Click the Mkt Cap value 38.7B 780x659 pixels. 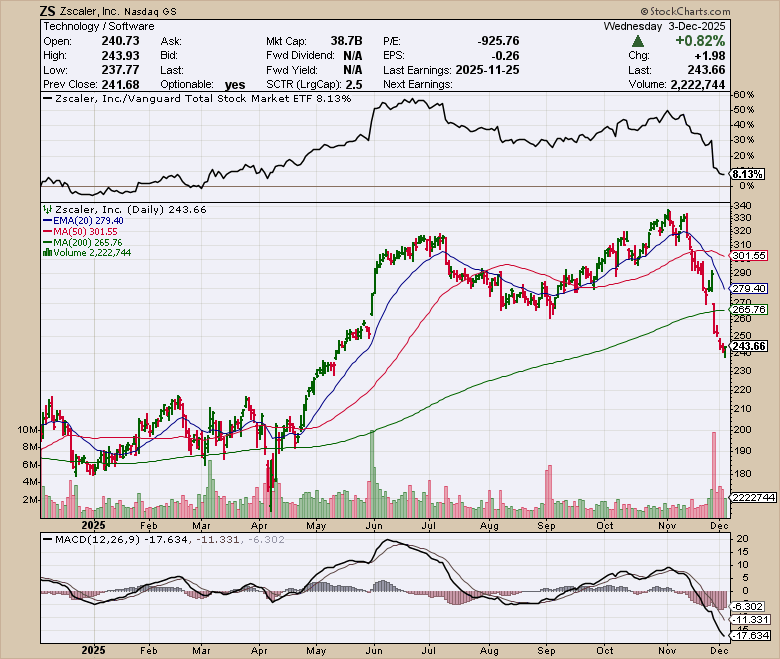click(x=347, y=41)
